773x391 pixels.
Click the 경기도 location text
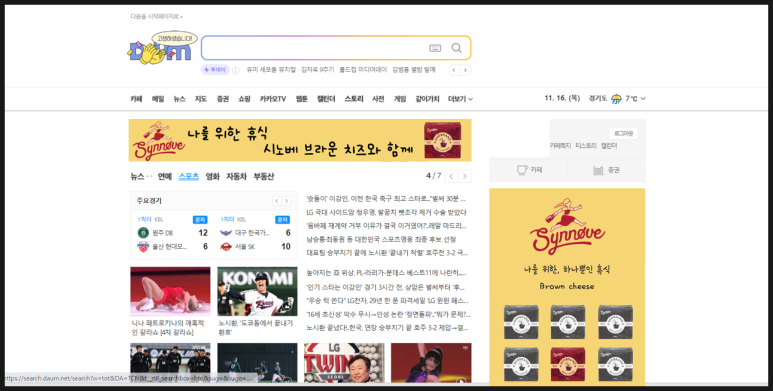pos(598,99)
